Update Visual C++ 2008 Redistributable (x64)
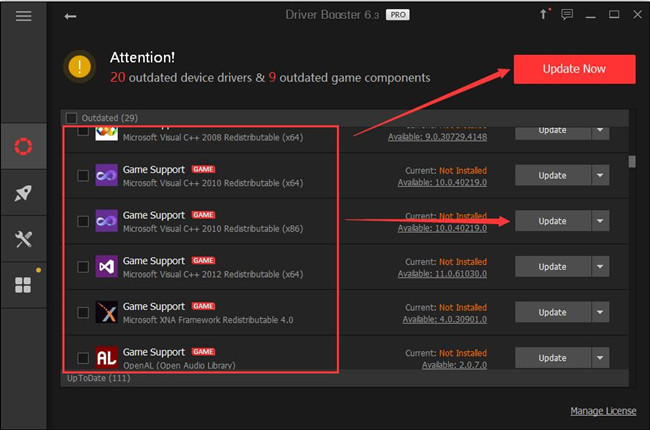The image size is (650, 430). click(553, 132)
